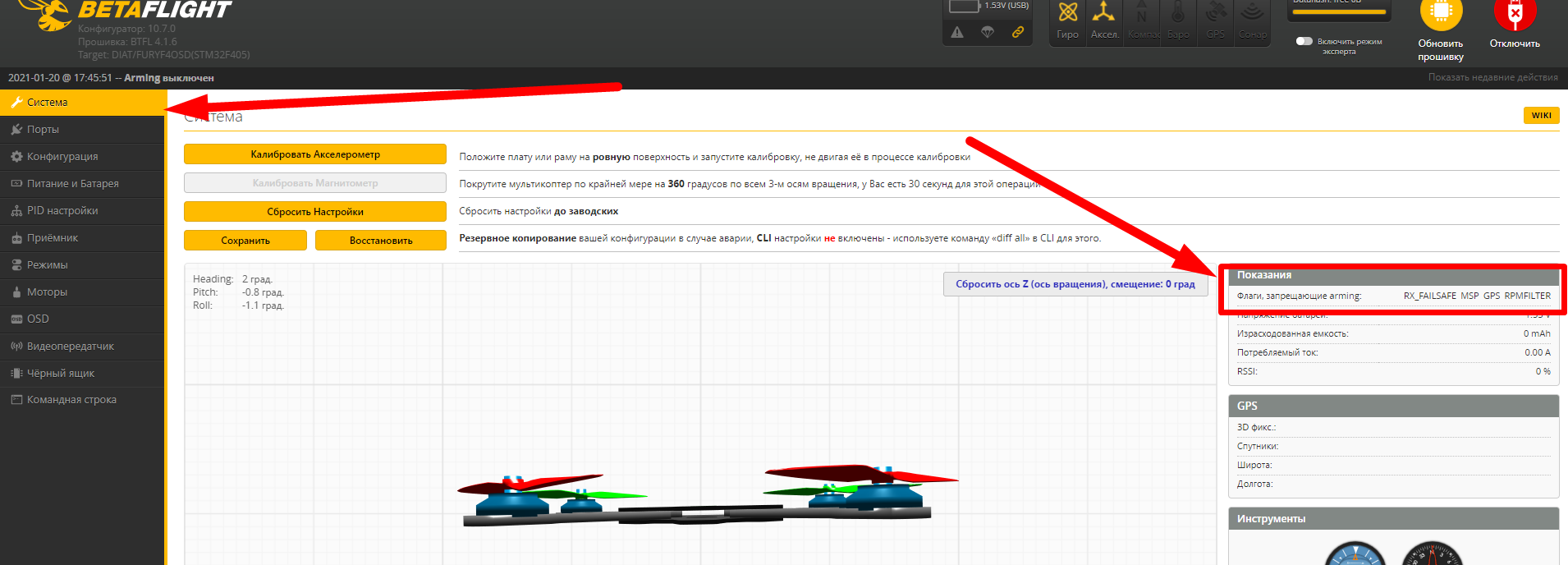Click Показать недавние действия log link
Viewport: 1568px width, 565px height.
point(1492,78)
